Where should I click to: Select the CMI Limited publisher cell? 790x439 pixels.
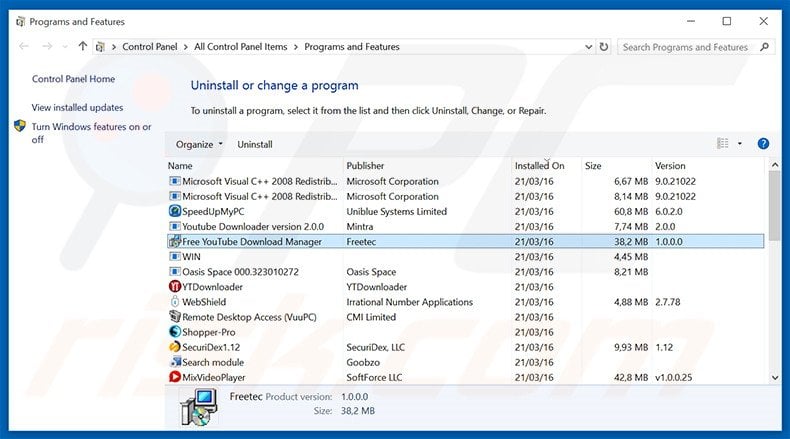(x=371, y=317)
